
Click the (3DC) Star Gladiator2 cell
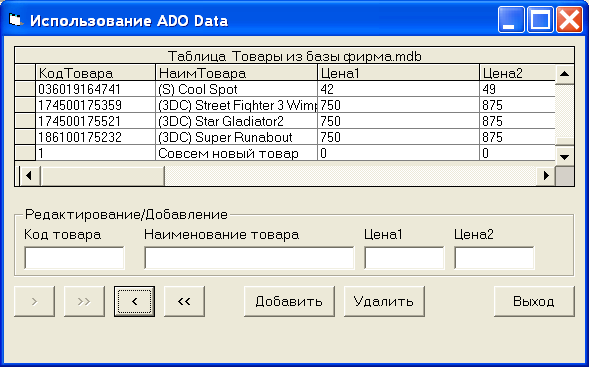point(237,121)
